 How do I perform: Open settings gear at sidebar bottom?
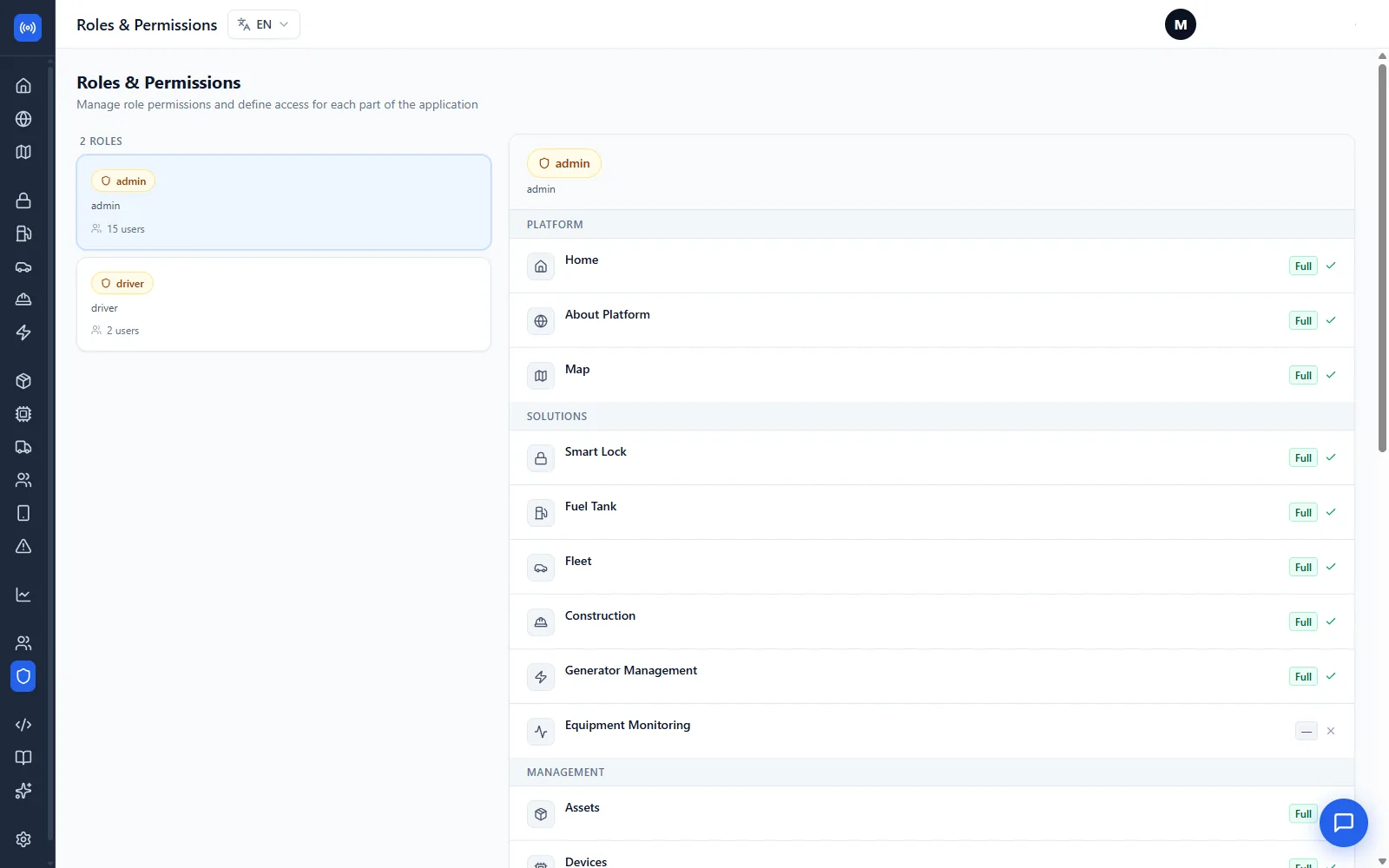click(x=23, y=839)
